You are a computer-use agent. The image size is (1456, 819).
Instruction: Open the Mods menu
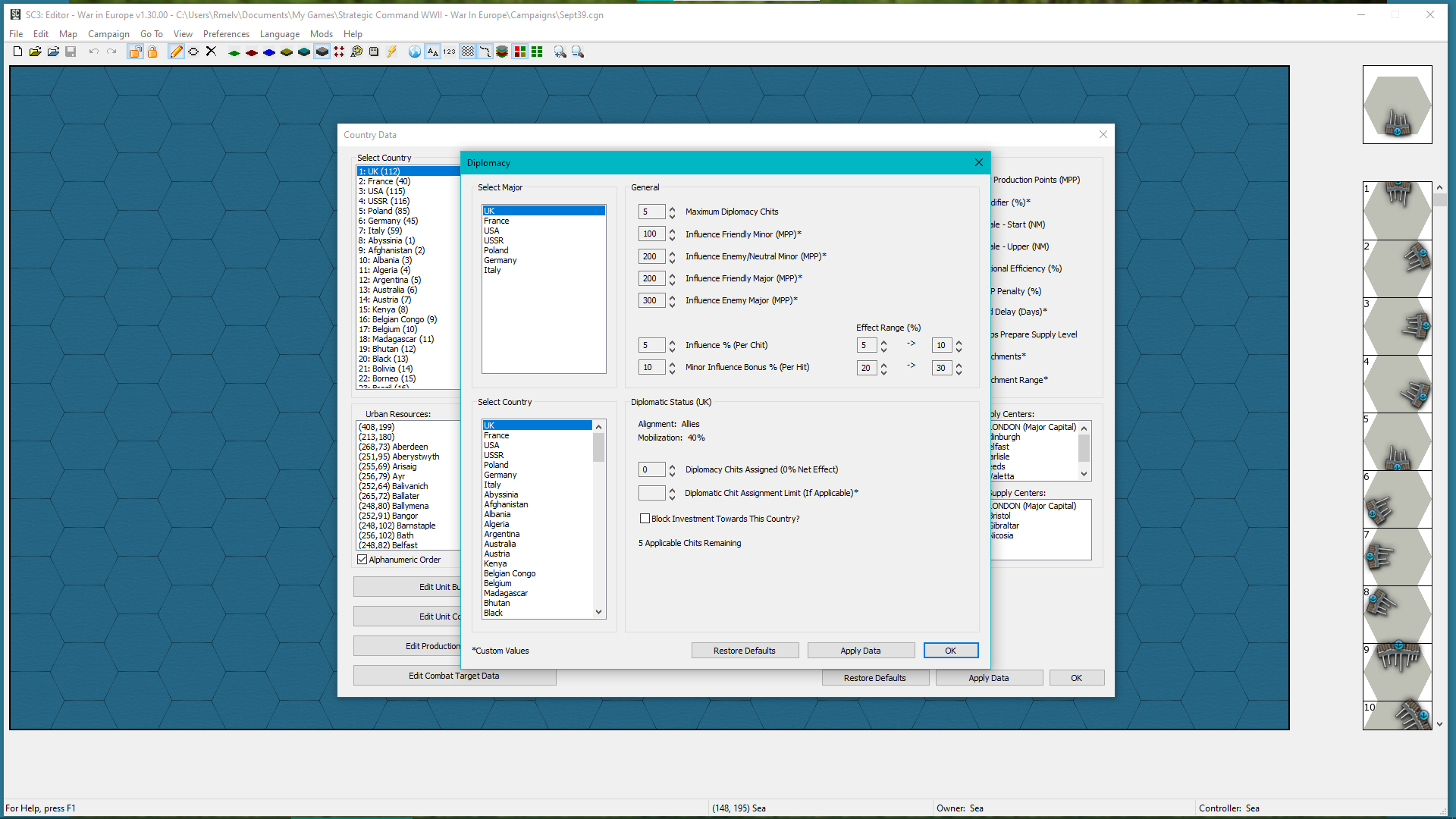(x=321, y=33)
